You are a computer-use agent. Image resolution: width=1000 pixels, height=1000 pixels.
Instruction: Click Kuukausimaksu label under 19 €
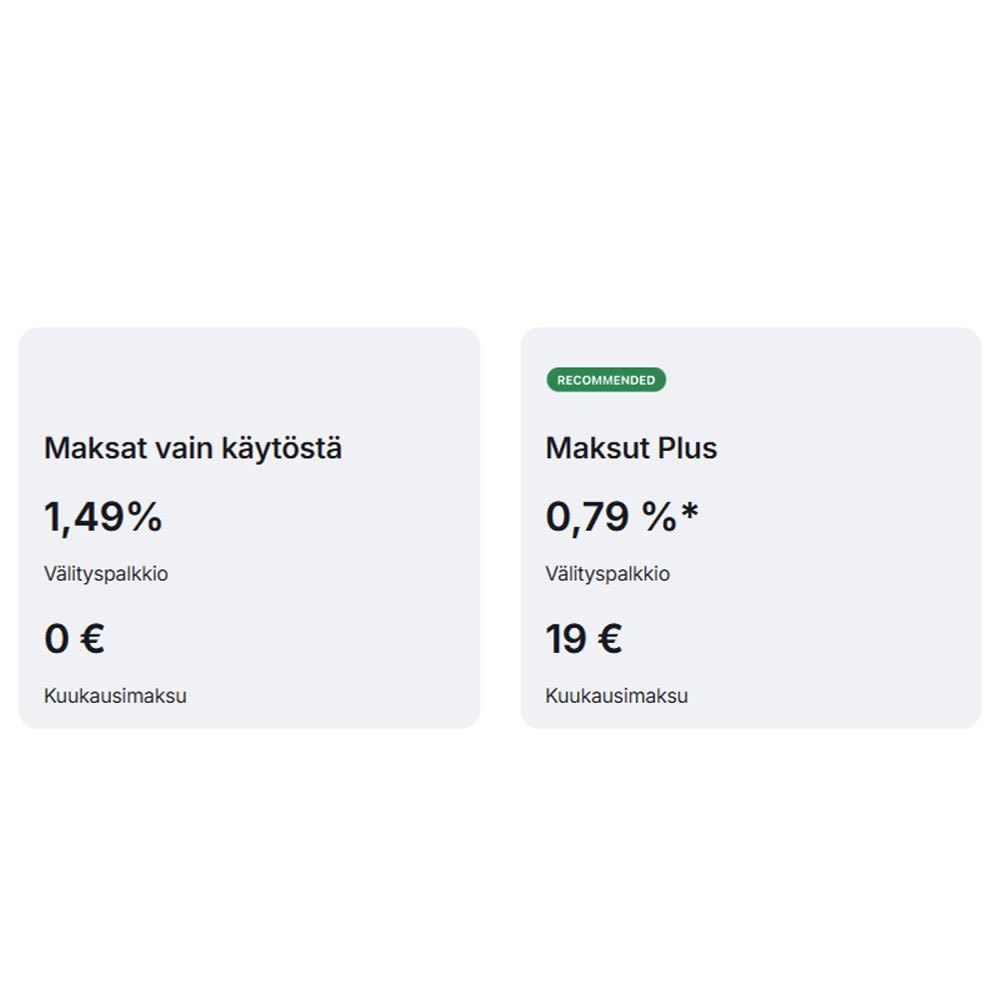click(617, 696)
